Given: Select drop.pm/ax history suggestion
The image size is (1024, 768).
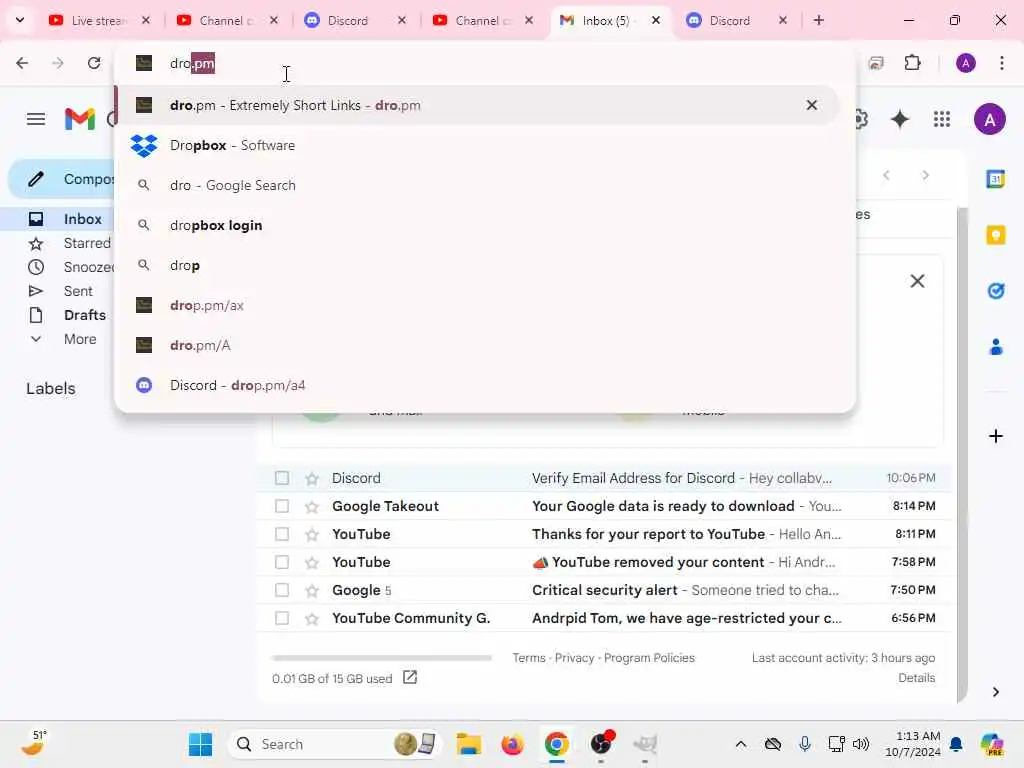Looking at the screenshot, I should (477, 305).
